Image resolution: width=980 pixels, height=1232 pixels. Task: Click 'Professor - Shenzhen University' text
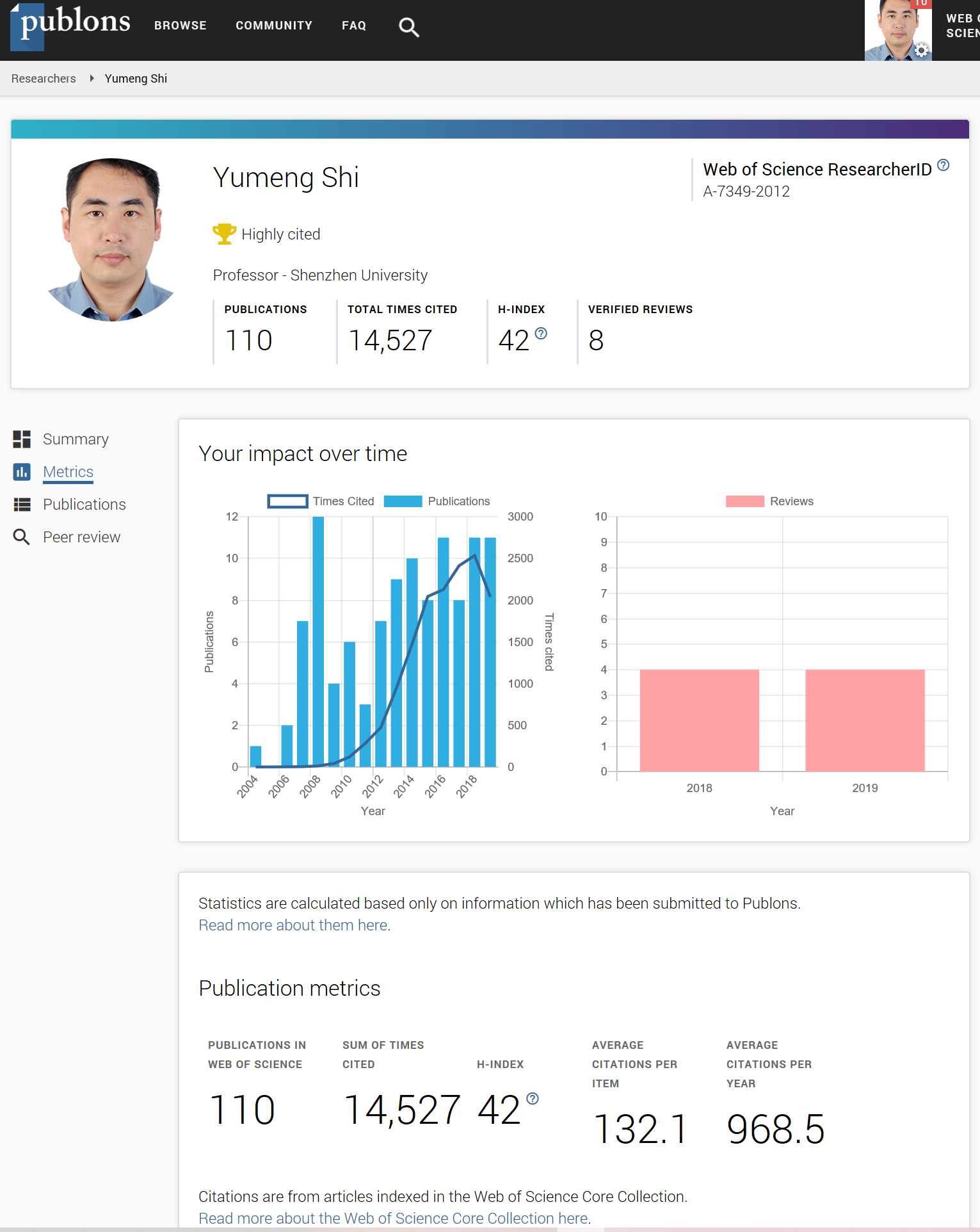[x=320, y=275]
